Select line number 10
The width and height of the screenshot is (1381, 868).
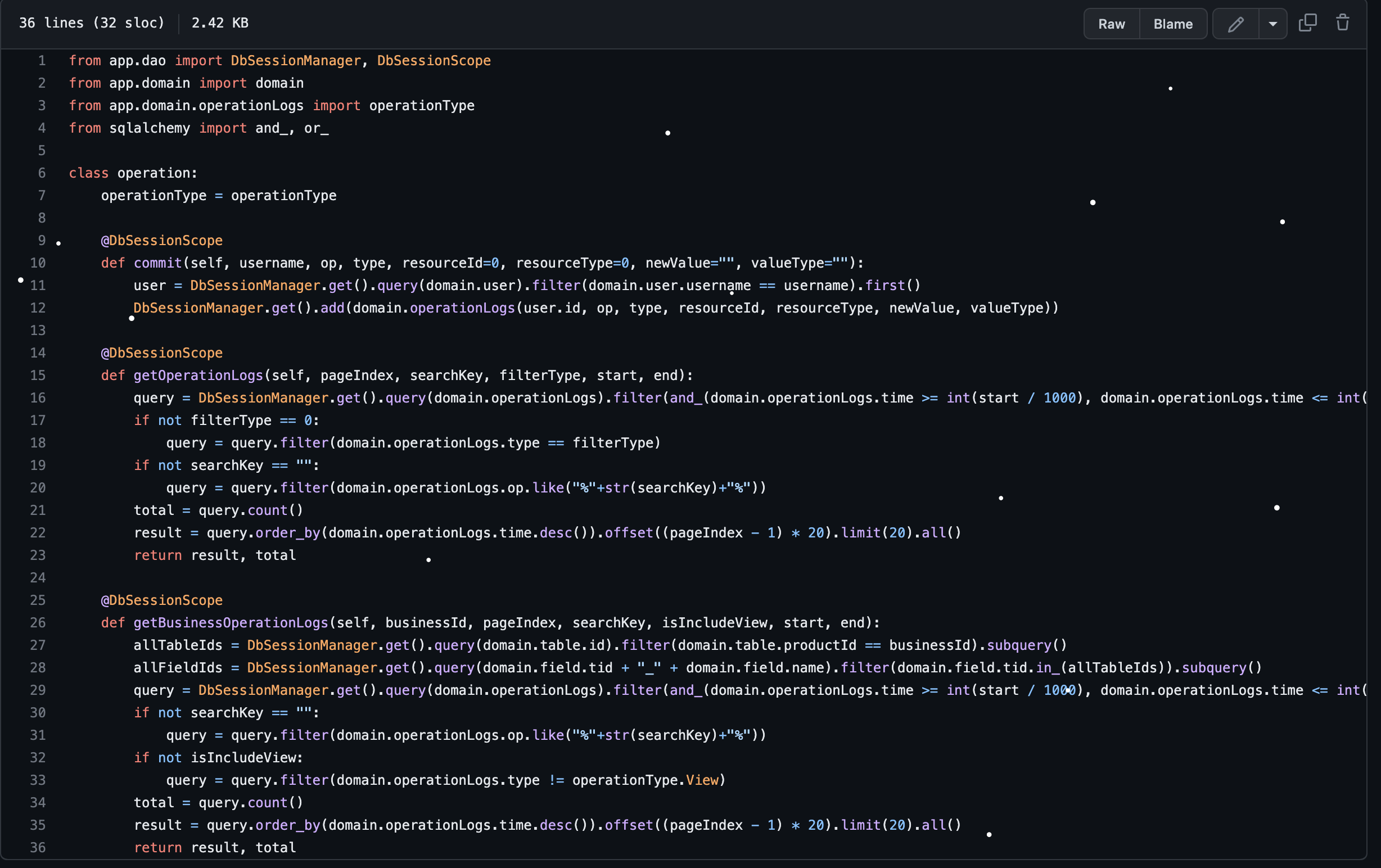(x=38, y=263)
